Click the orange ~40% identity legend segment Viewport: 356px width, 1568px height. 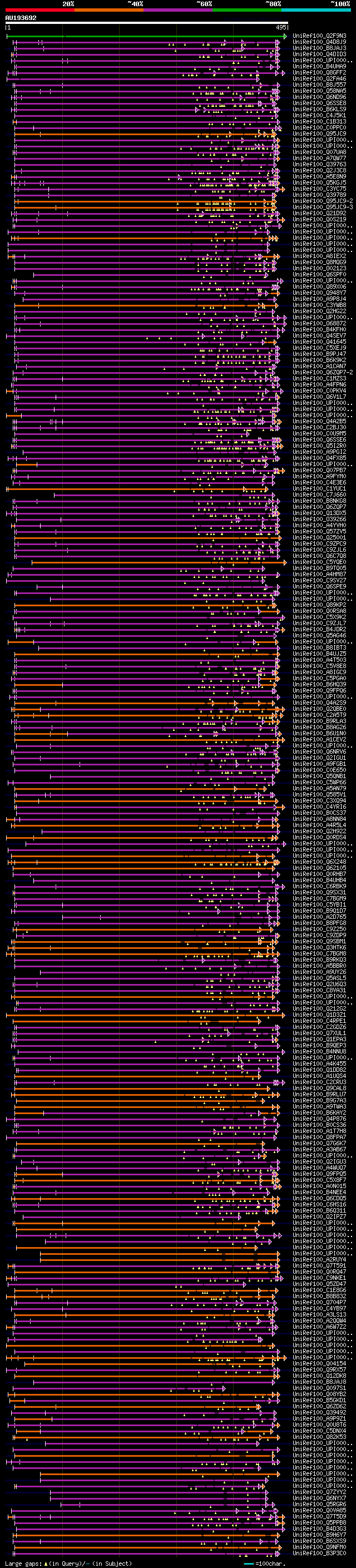(x=109, y=11)
